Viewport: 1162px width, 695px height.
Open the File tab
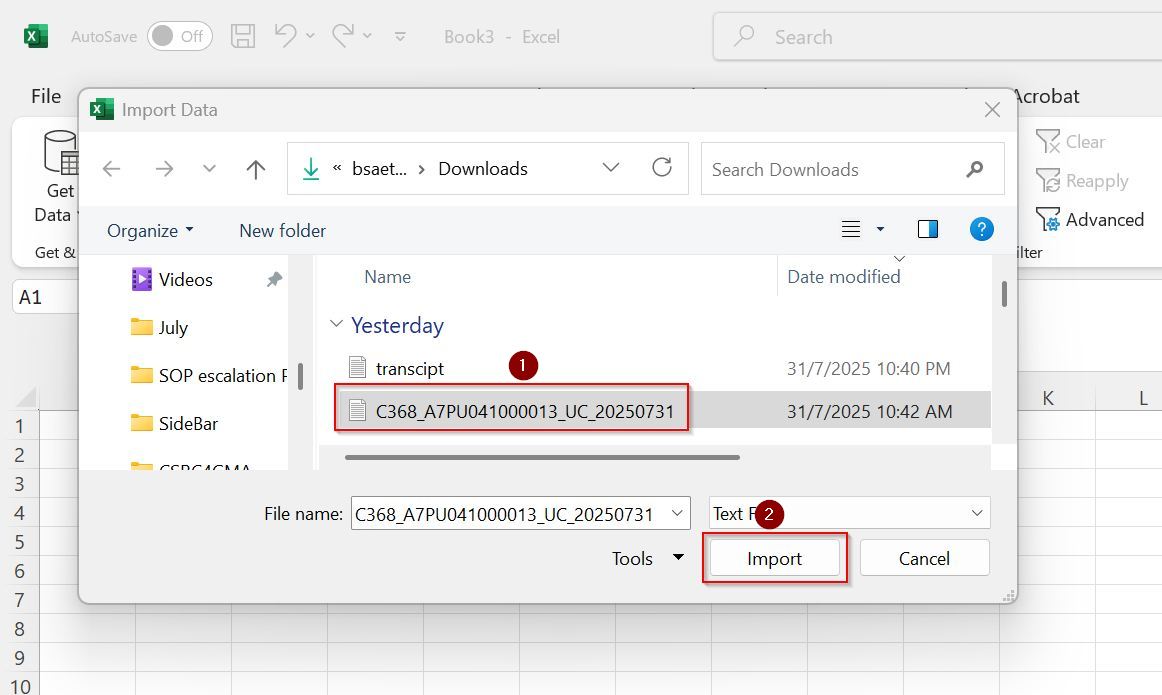point(46,96)
